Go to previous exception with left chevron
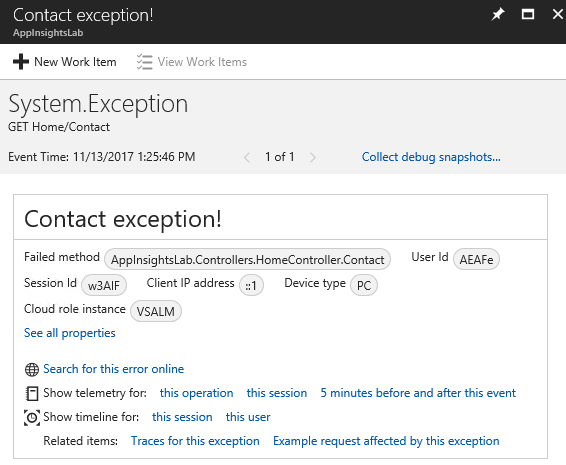Screen dimensions: 566x465 coord(247,157)
